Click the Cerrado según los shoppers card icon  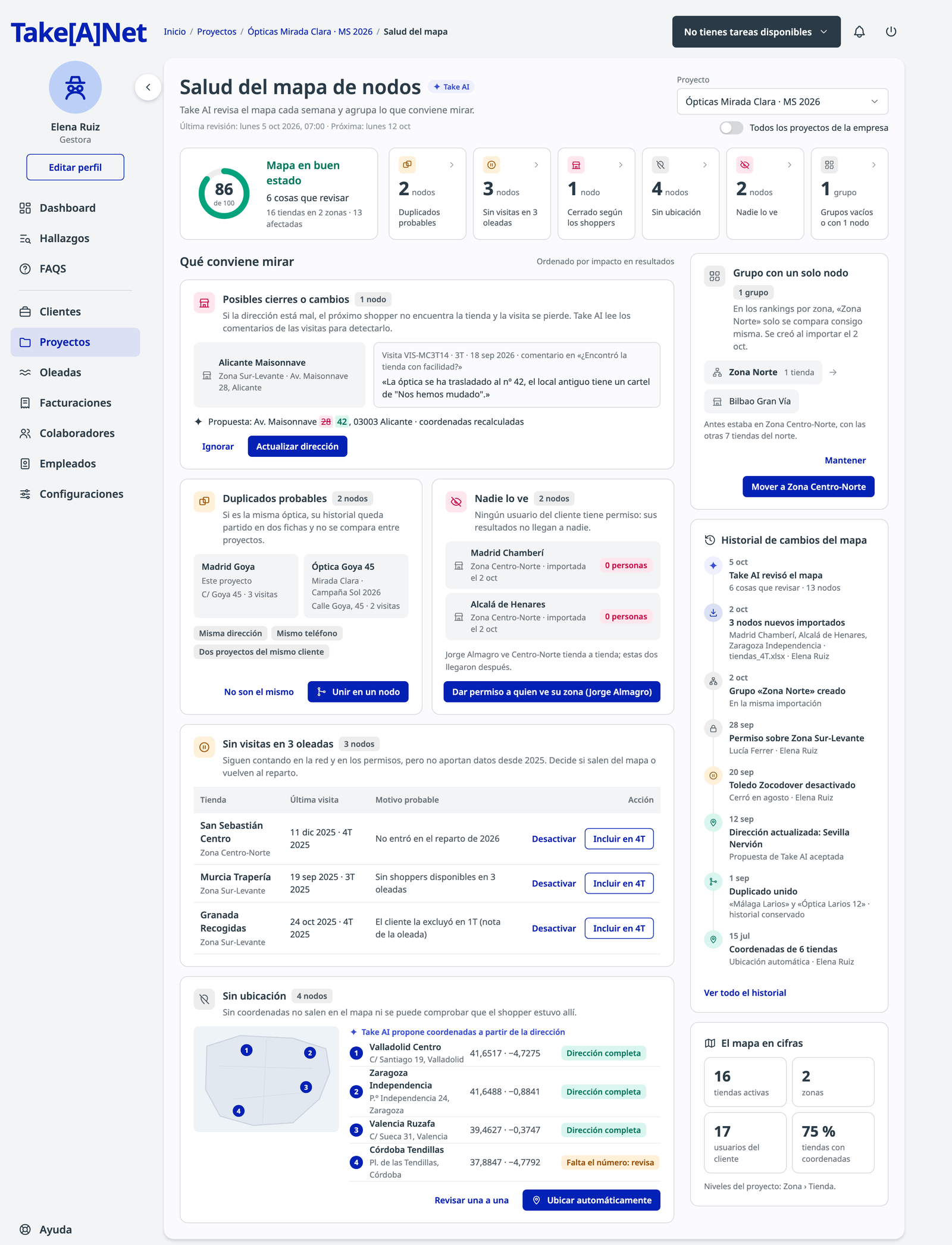pyautogui.click(x=576, y=165)
